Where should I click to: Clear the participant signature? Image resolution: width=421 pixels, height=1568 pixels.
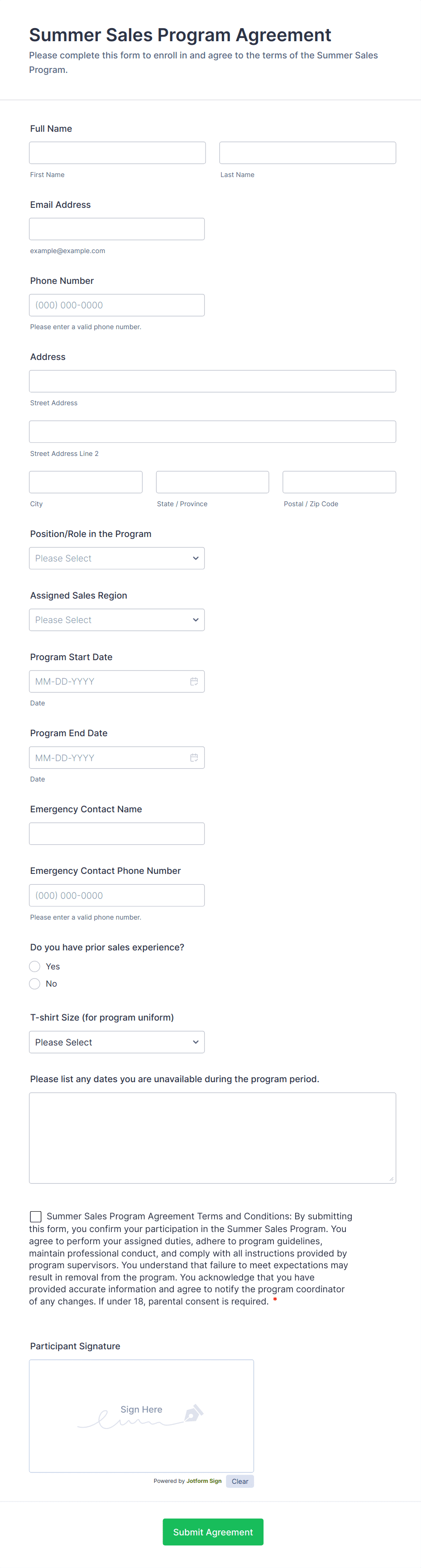[x=240, y=1481]
